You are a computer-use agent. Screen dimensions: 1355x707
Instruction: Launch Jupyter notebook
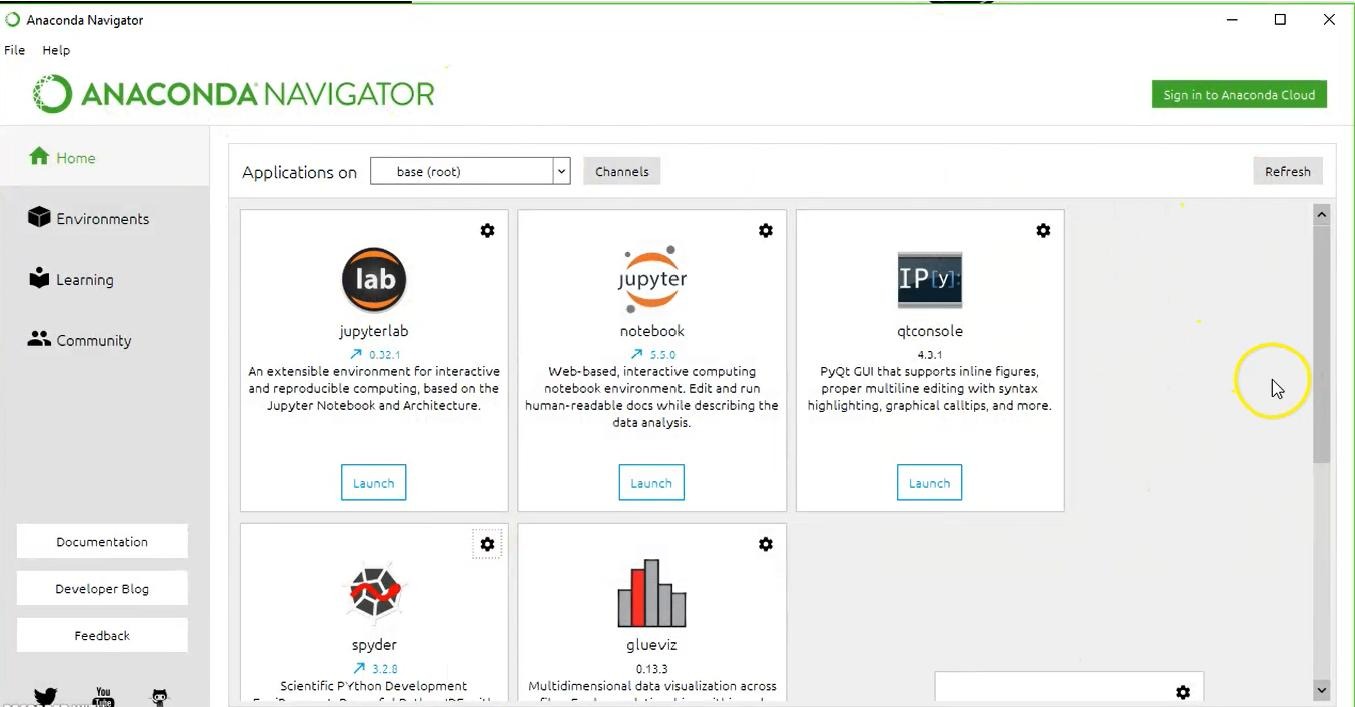(652, 482)
